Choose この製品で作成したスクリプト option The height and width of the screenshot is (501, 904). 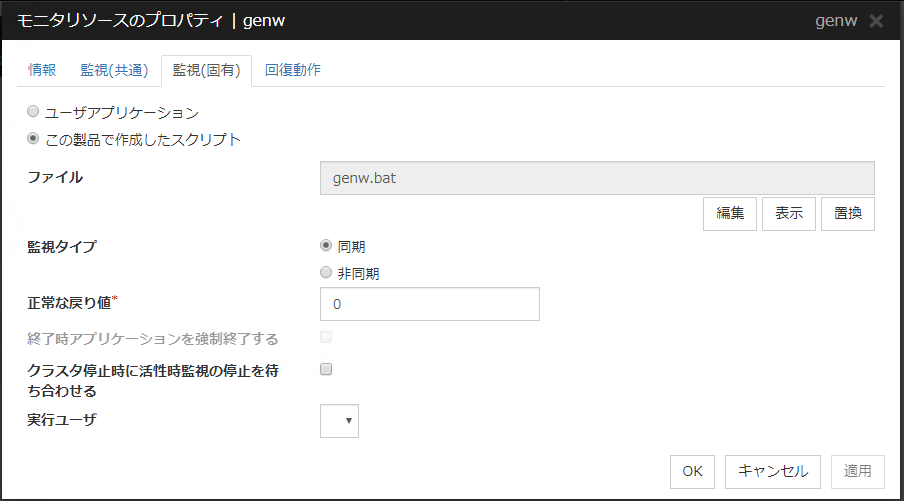click(x=34, y=139)
